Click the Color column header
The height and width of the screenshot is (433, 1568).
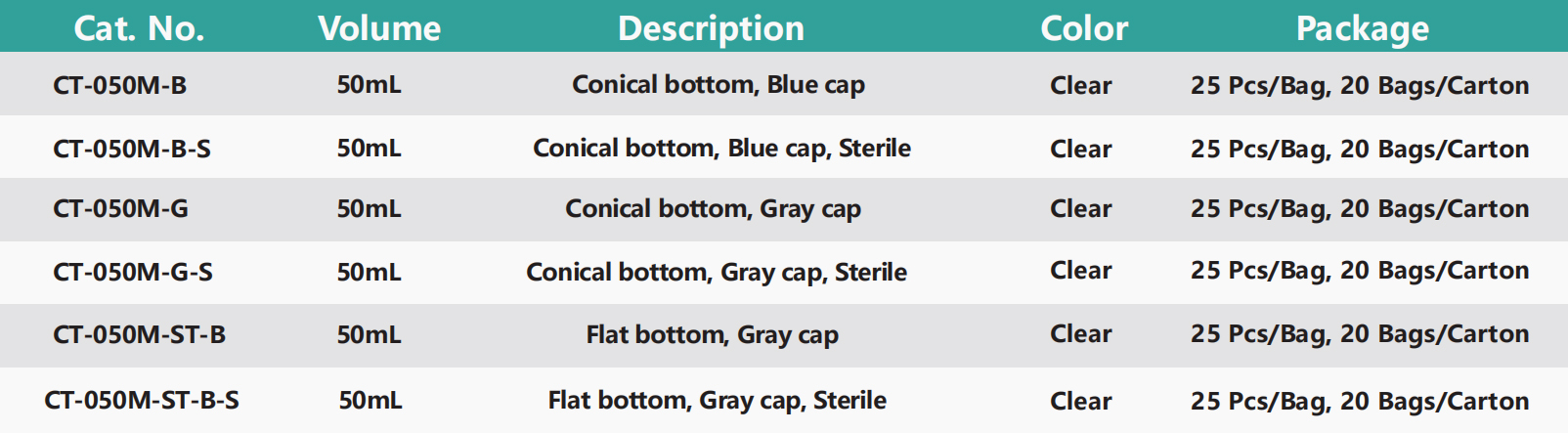(1084, 28)
